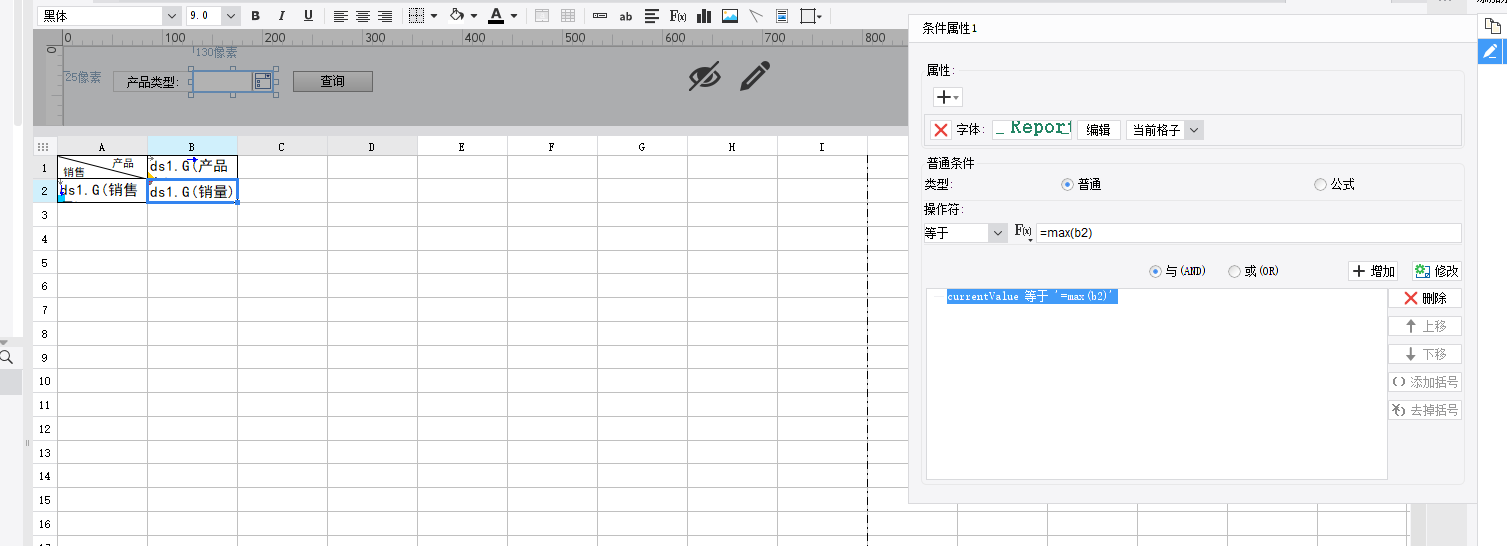
Task: Open the font size 9.0 dropdown
Action: pos(231,16)
